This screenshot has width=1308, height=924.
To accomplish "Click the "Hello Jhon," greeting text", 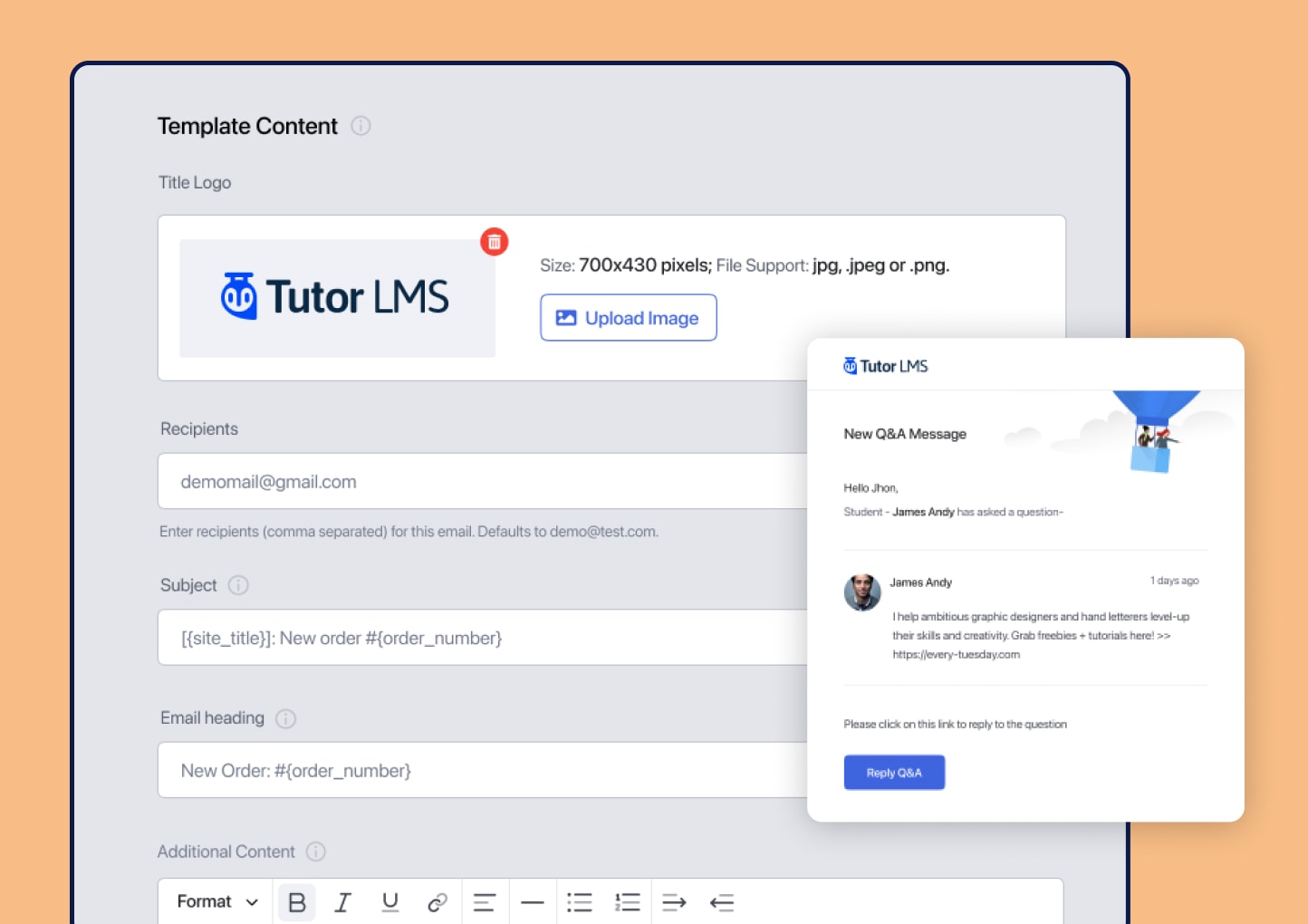I will (x=870, y=487).
